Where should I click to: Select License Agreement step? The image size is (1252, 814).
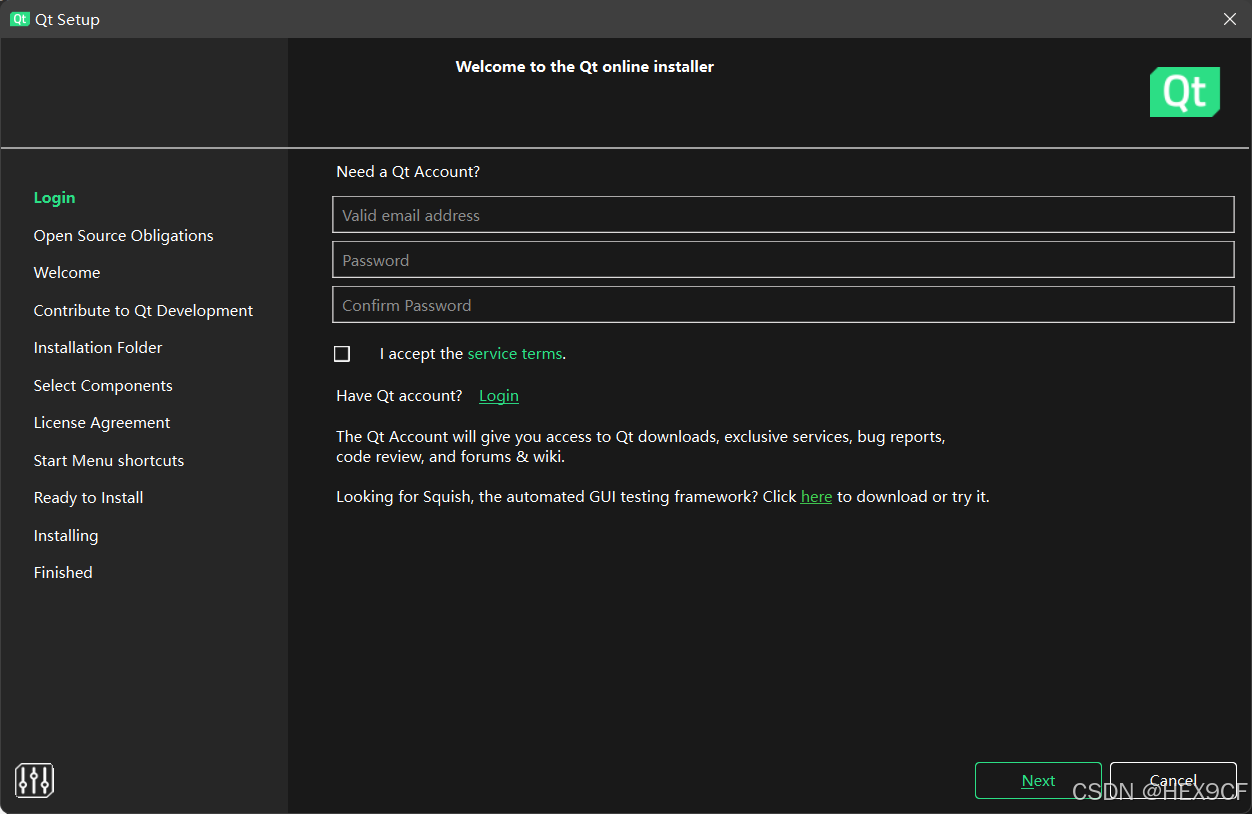pyautogui.click(x=102, y=423)
